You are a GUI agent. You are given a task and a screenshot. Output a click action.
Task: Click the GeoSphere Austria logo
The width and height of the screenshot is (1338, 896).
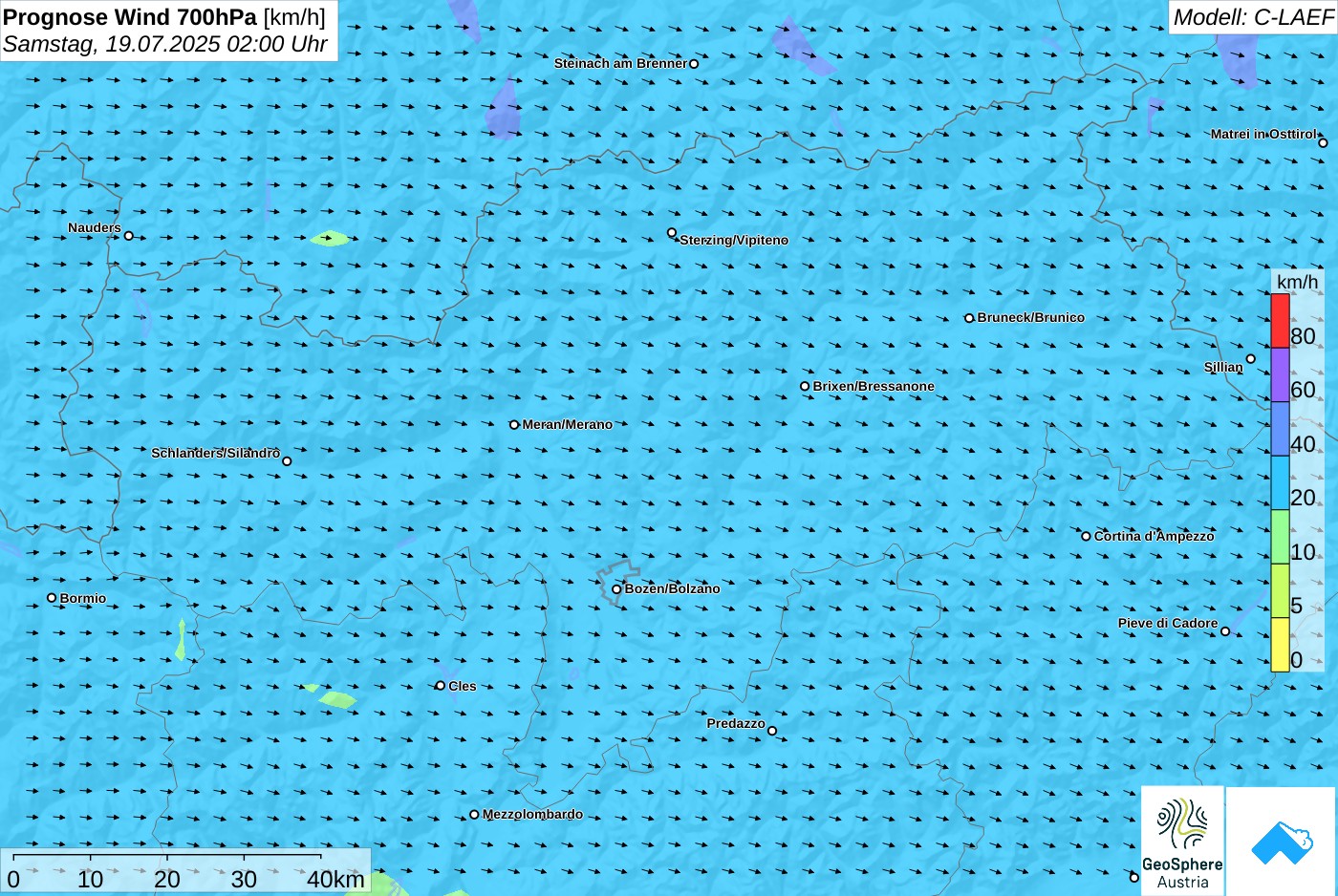(x=1182, y=841)
